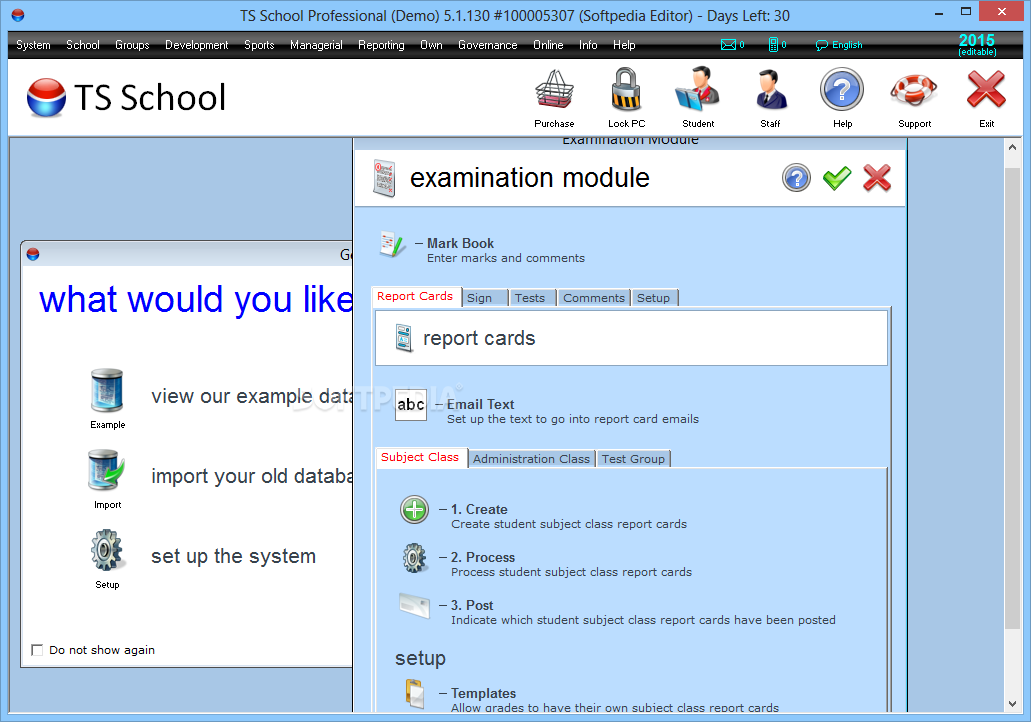Viewport: 1031px width, 722px height.
Task: Open the Managerial menu
Action: click(x=316, y=45)
